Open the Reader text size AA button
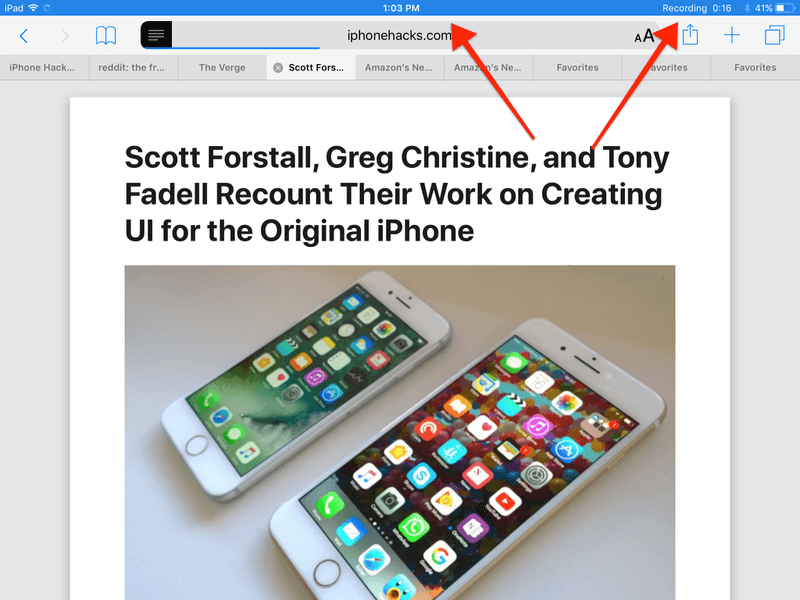The height and width of the screenshot is (600, 800). tap(644, 36)
